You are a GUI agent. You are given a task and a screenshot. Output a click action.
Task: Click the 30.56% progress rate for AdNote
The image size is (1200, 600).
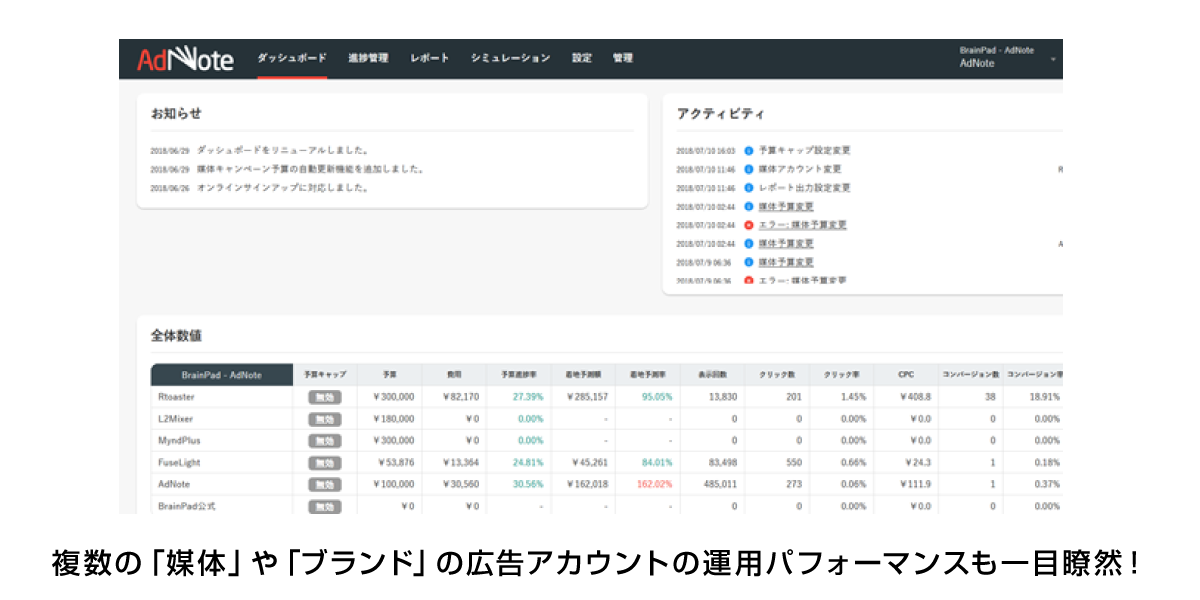[x=528, y=484]
